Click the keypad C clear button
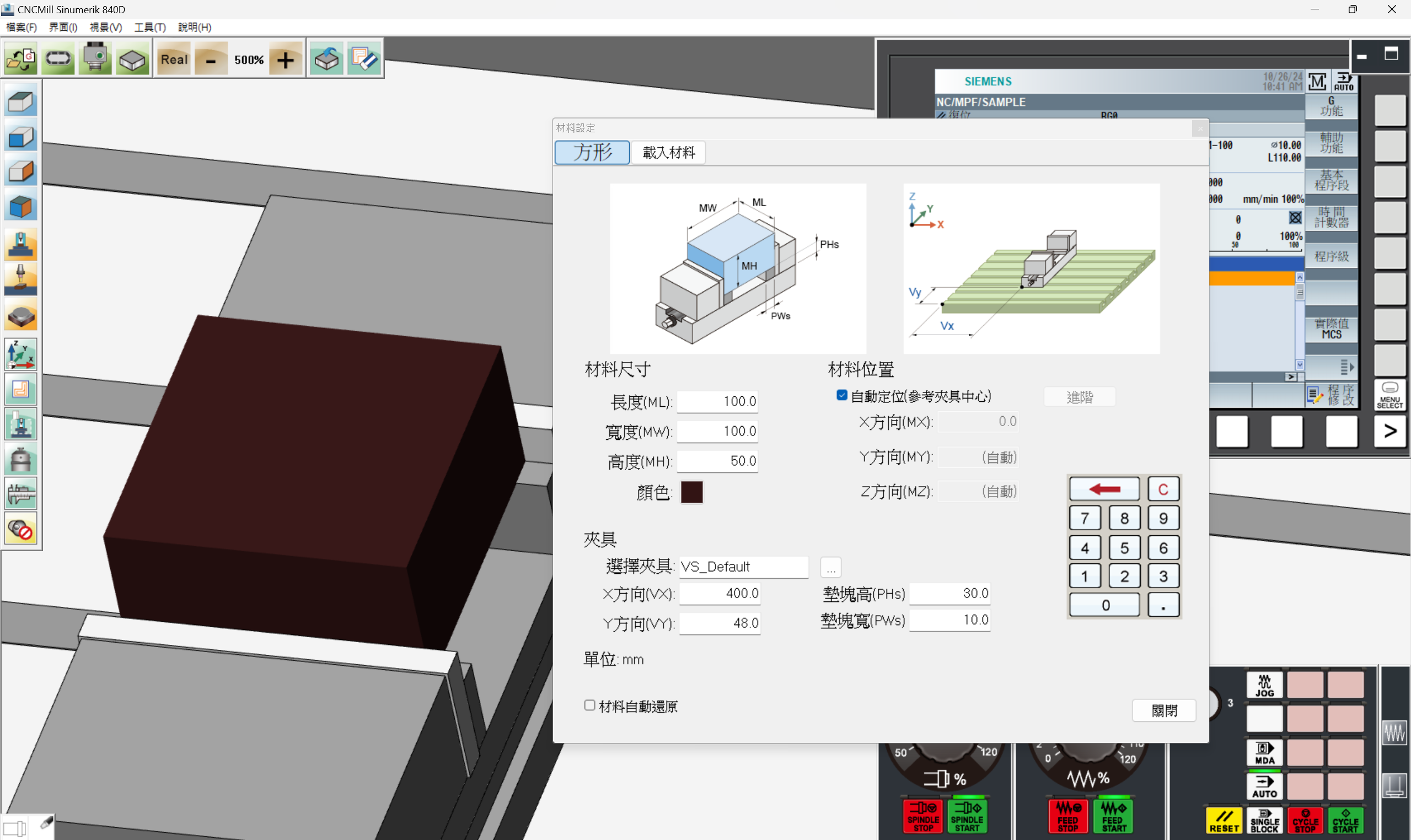This screenshot has height=840, width=1411. (1163, 489)
